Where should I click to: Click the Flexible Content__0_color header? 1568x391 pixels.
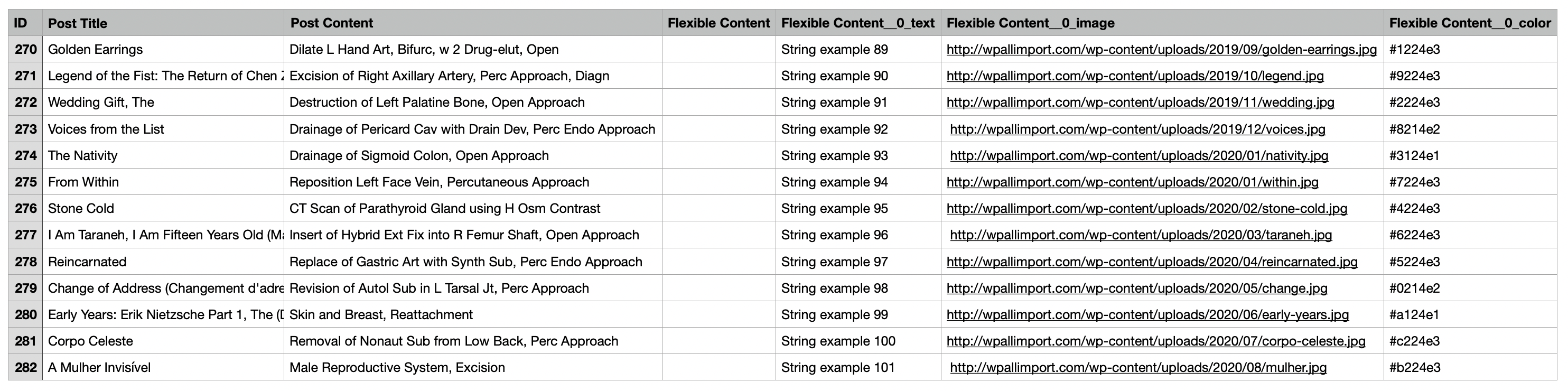[1469, 23]
